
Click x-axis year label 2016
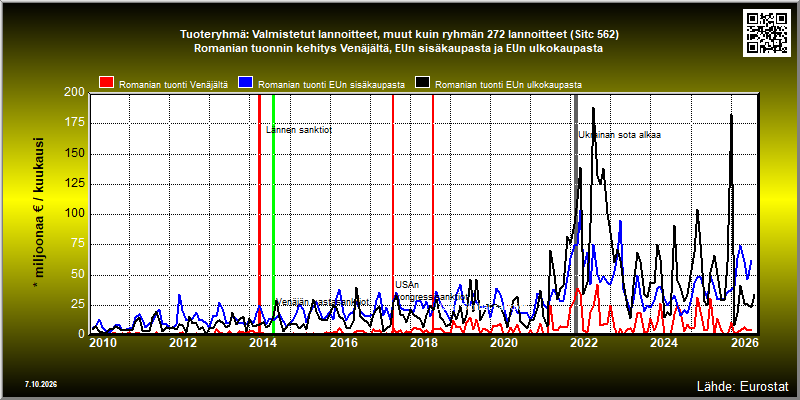tap(343, 343)
